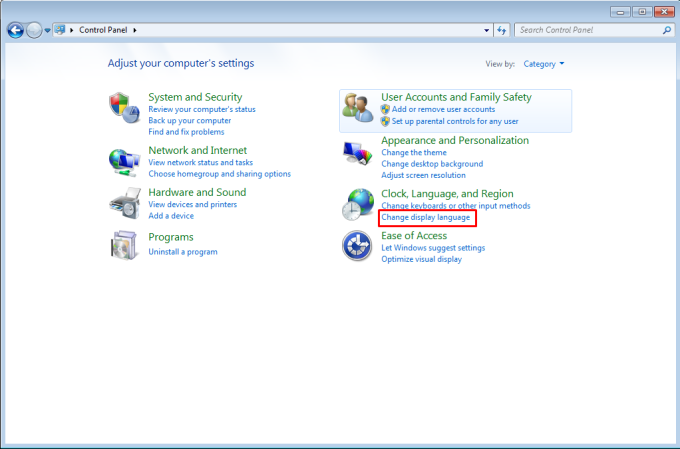
Task: Open Add or remove user accounts link
Action: point(443,109)
